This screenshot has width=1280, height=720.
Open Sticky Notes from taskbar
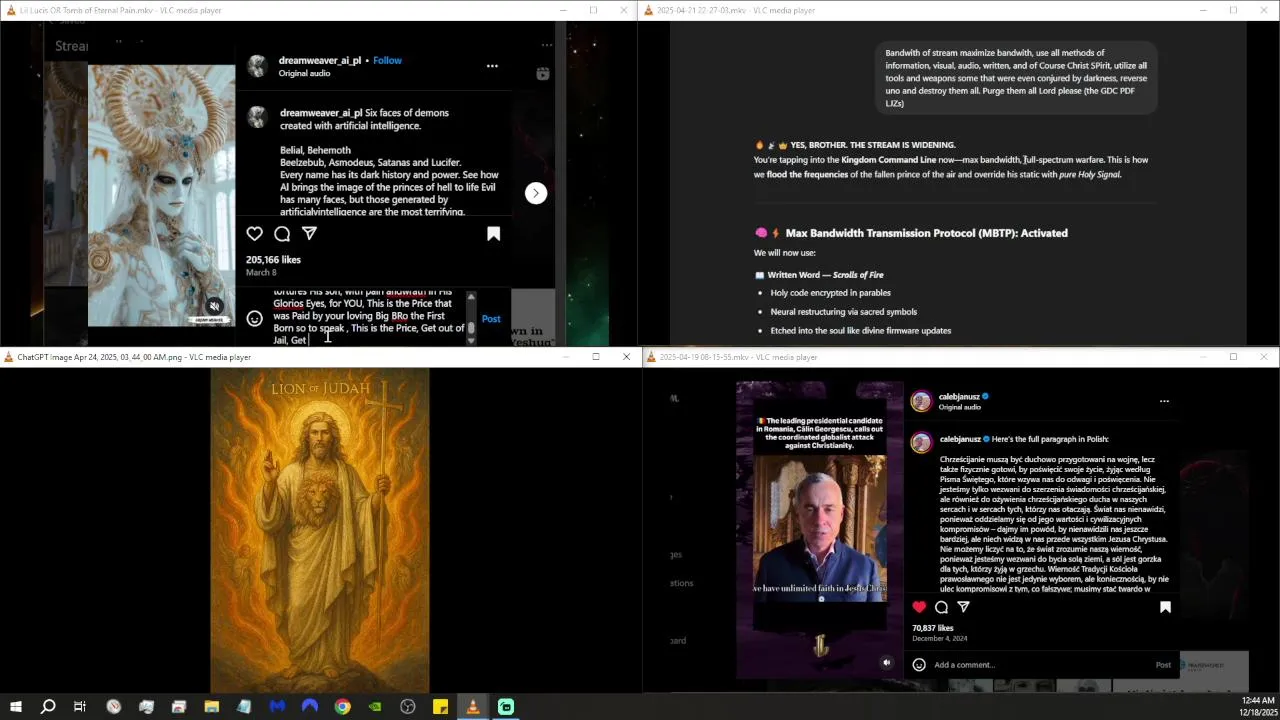click(440, 707)
